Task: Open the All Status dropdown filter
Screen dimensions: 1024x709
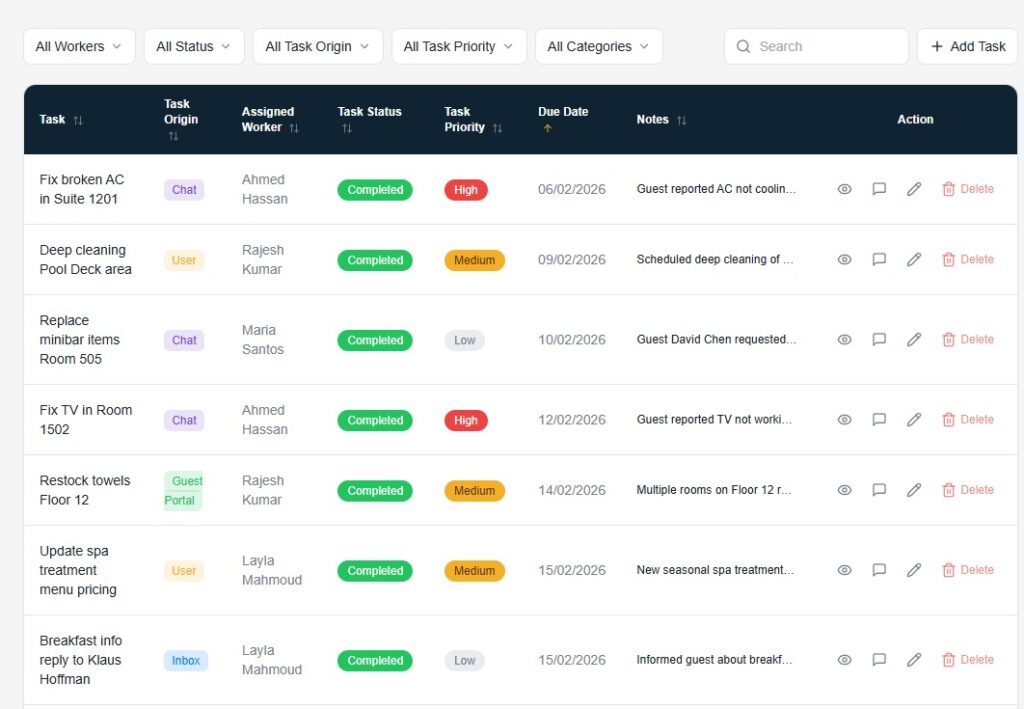Action: pos(193,46)
